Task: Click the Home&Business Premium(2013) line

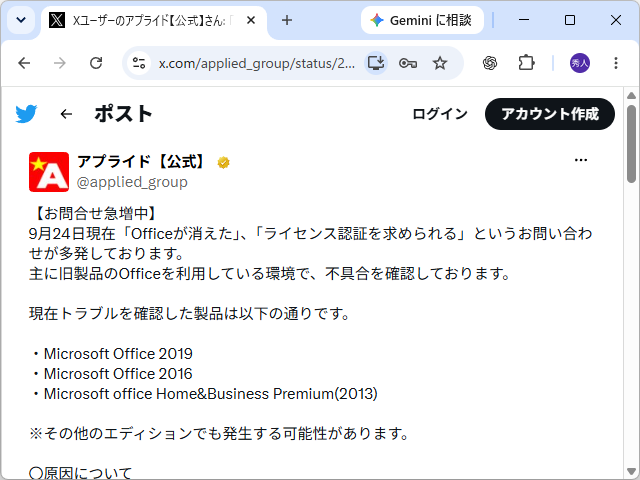Action: click(210, 394)
